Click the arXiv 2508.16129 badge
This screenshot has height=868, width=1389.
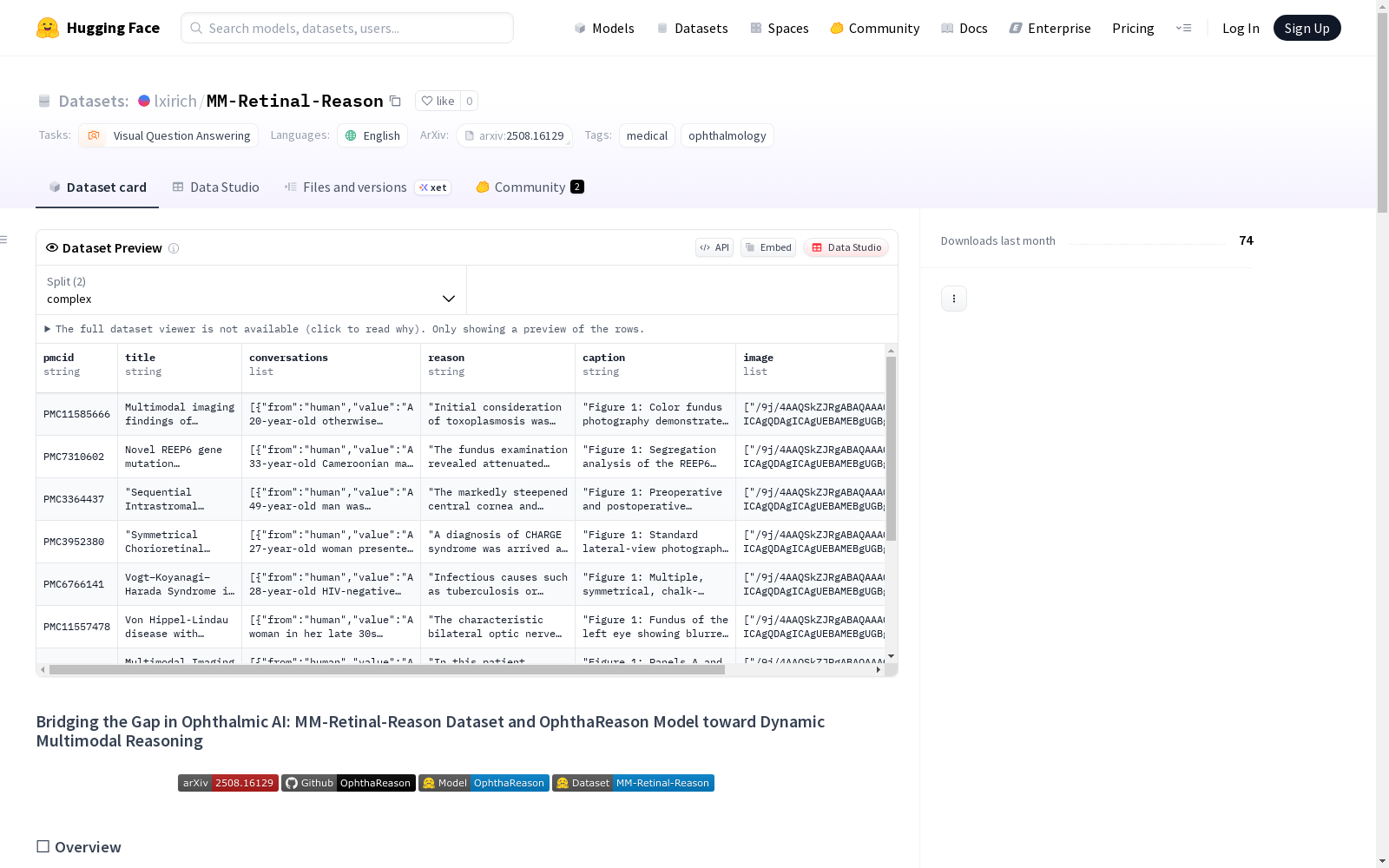[228, 783]
